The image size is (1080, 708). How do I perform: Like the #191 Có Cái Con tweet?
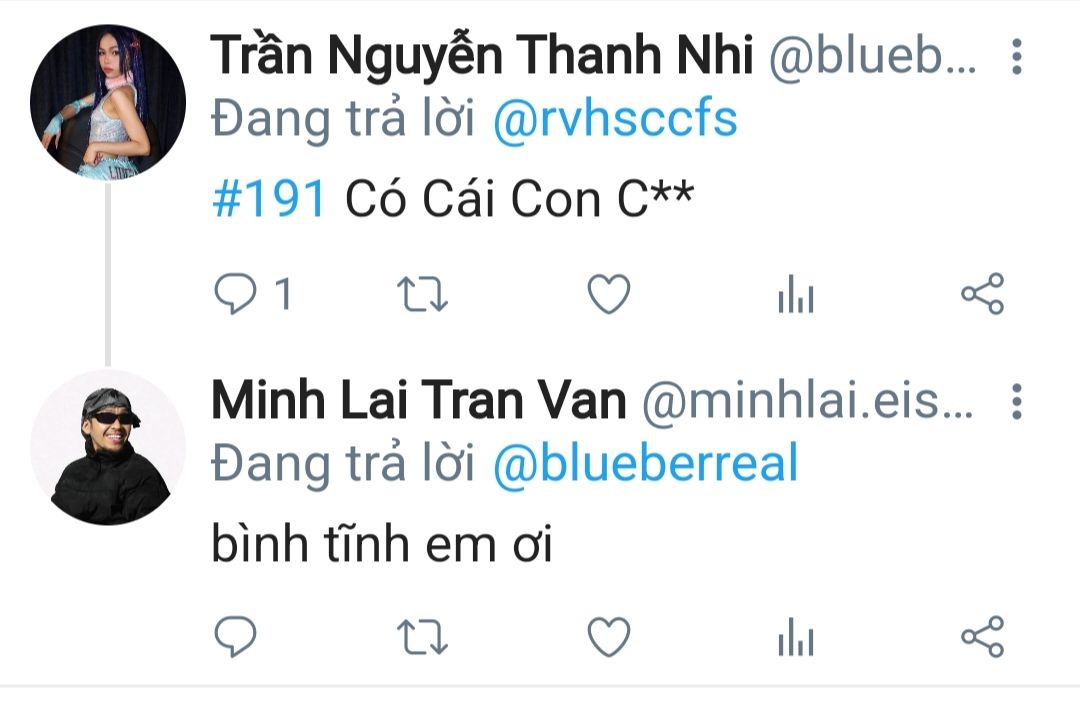coord(609,294)
